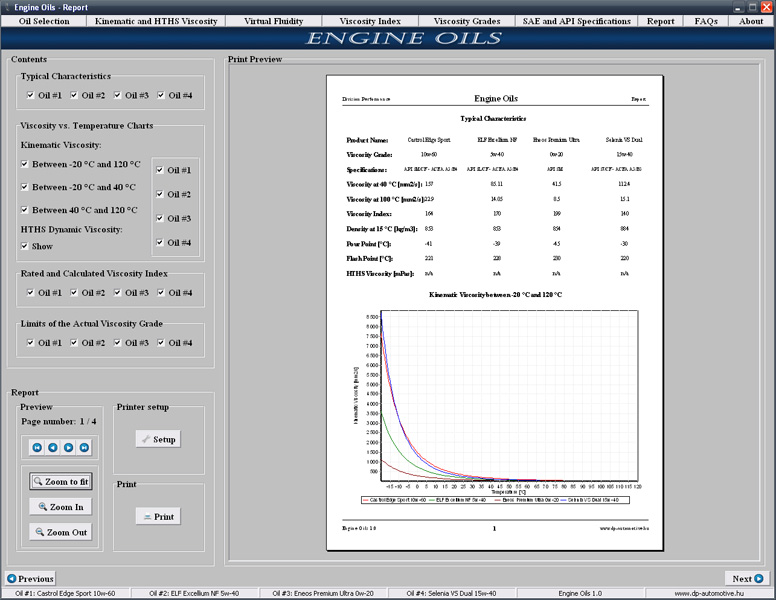Click status bar Oil #4: Selenia VS Dual
Viewport: 776px width, 600px height.
point(452,593)
